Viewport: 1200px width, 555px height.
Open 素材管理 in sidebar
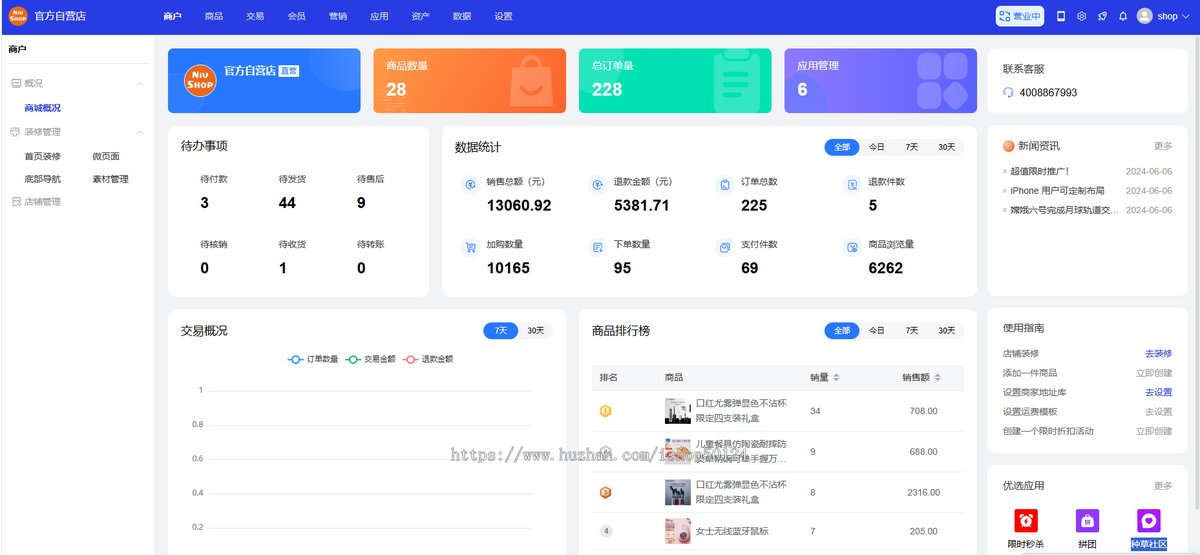point(110,179)
